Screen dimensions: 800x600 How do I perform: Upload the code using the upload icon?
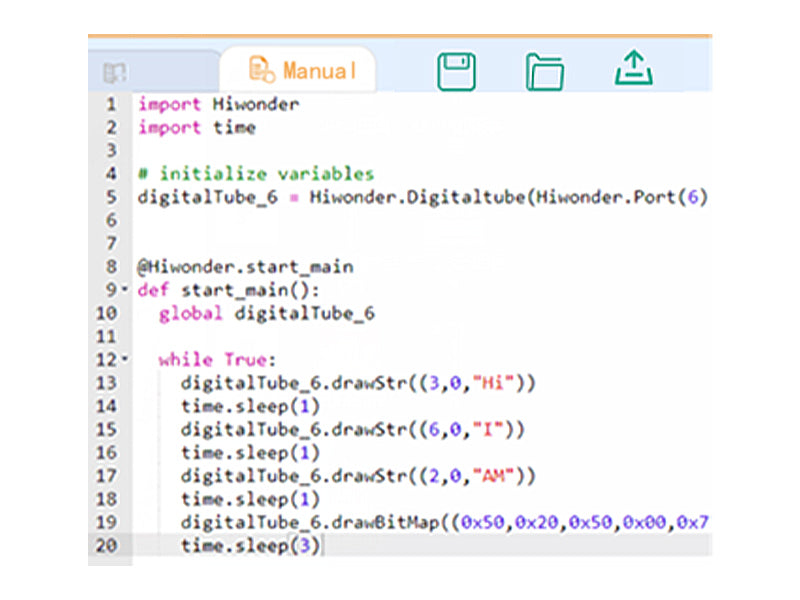(x=632, y=70)
